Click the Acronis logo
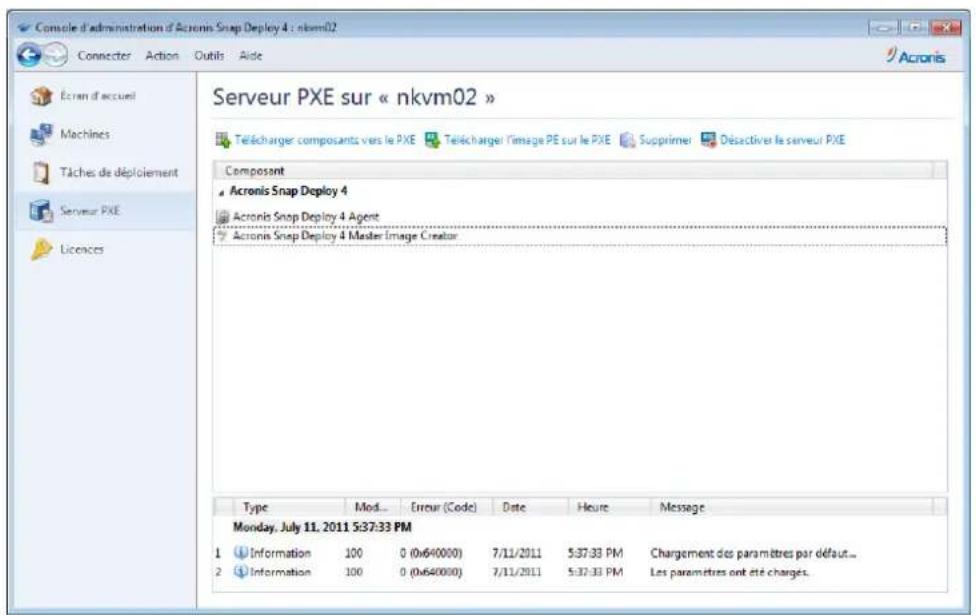The height and width of the screenshot is (615, 976). tap(916, 56)
